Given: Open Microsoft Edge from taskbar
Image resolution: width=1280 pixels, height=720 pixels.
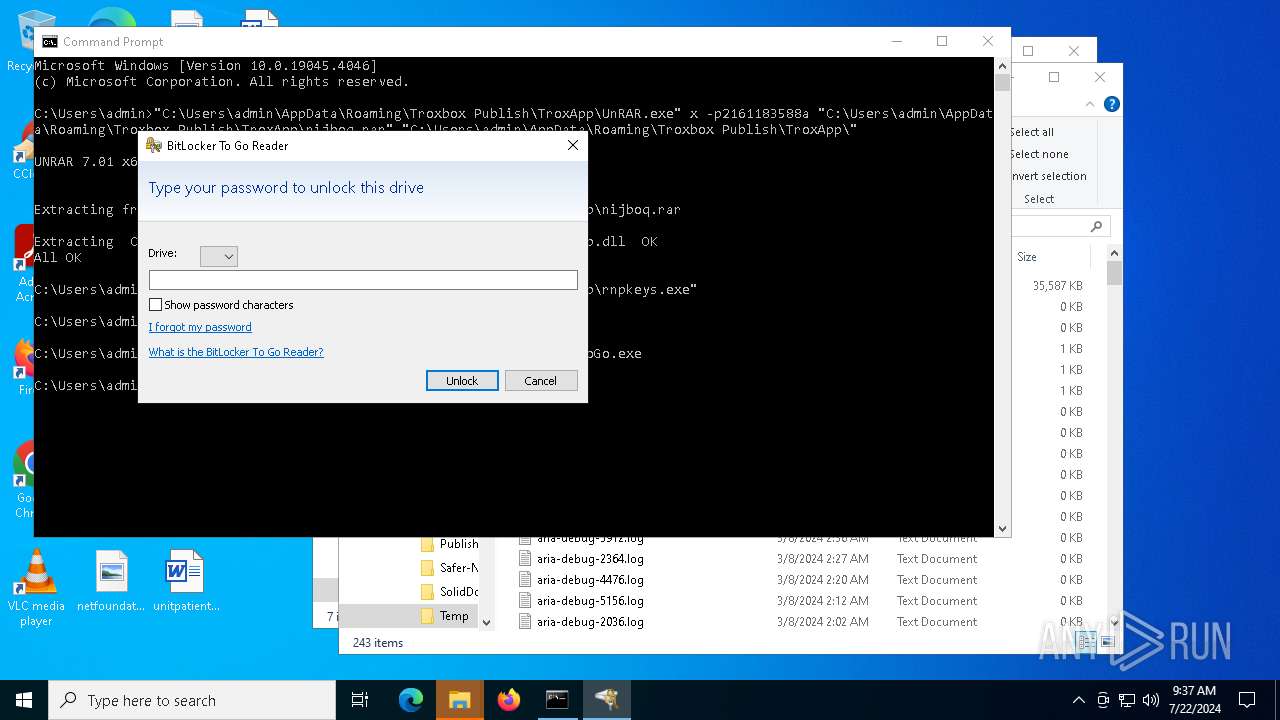Looking at the screenshot, I should [x=411, y=700].
